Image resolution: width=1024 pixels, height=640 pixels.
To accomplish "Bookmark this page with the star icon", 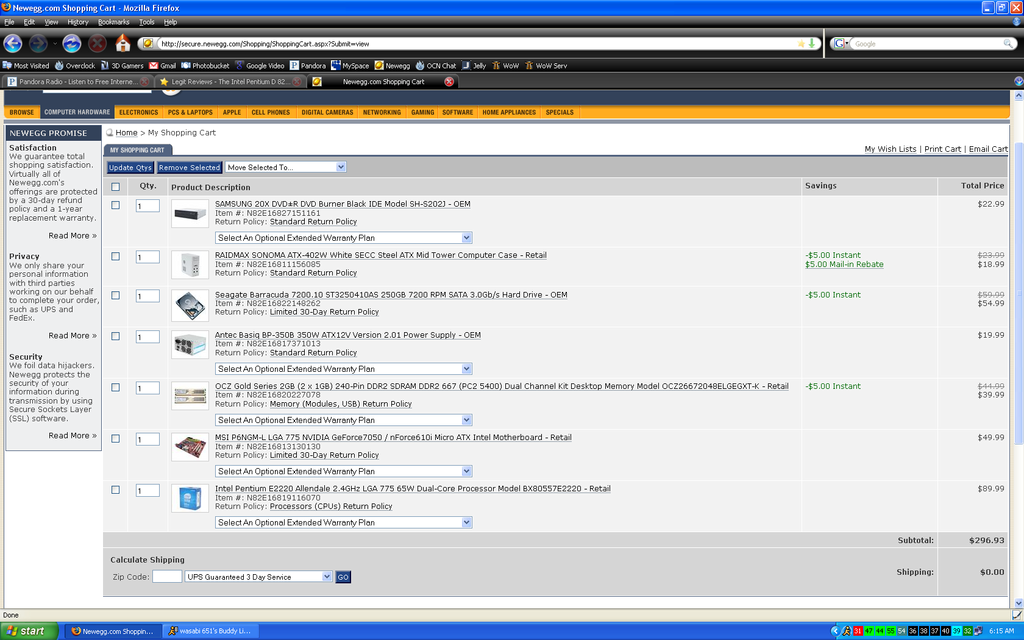I will pos(801,44).
